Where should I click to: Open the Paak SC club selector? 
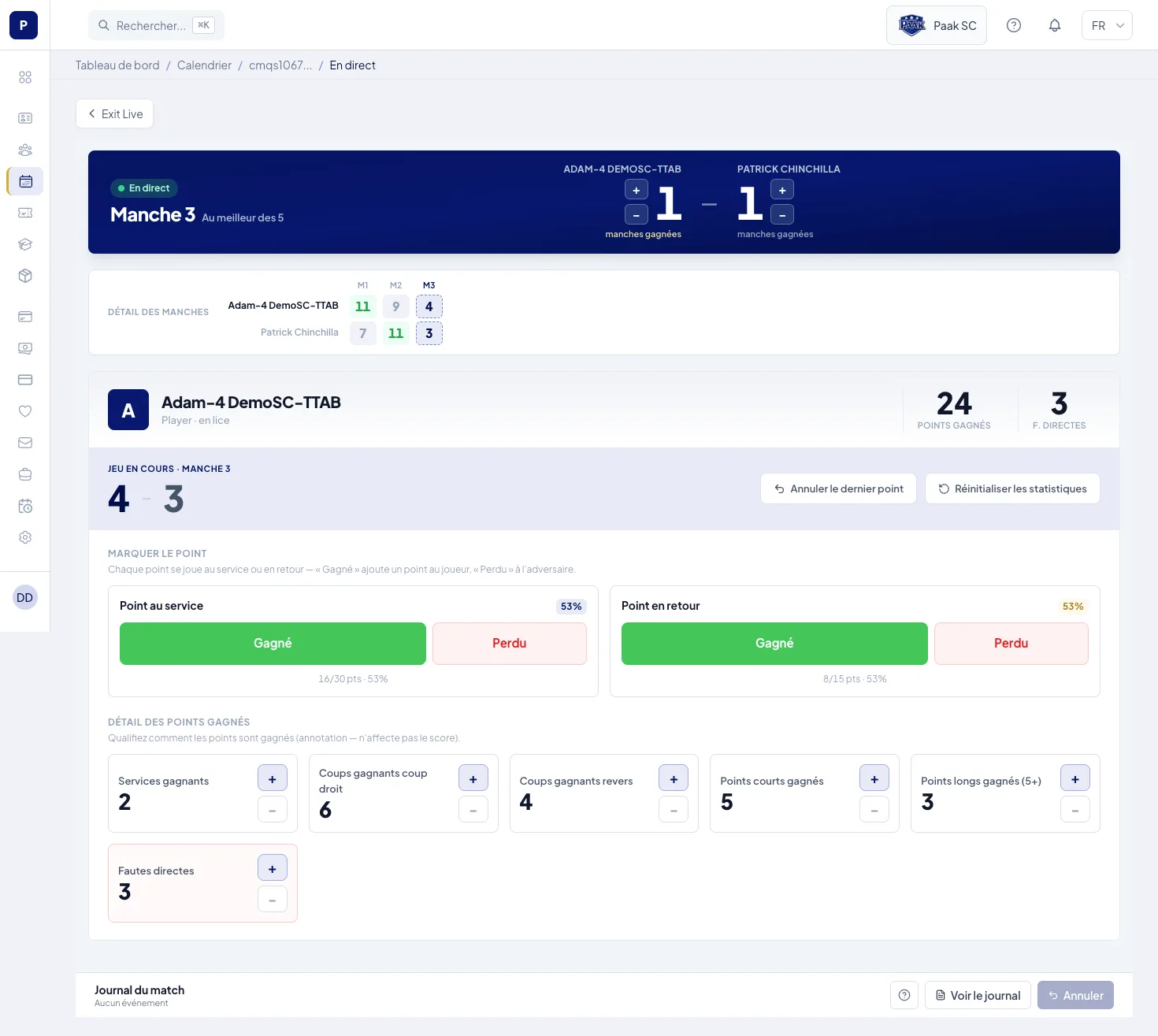pyautogui.click(x=937, y=25)
